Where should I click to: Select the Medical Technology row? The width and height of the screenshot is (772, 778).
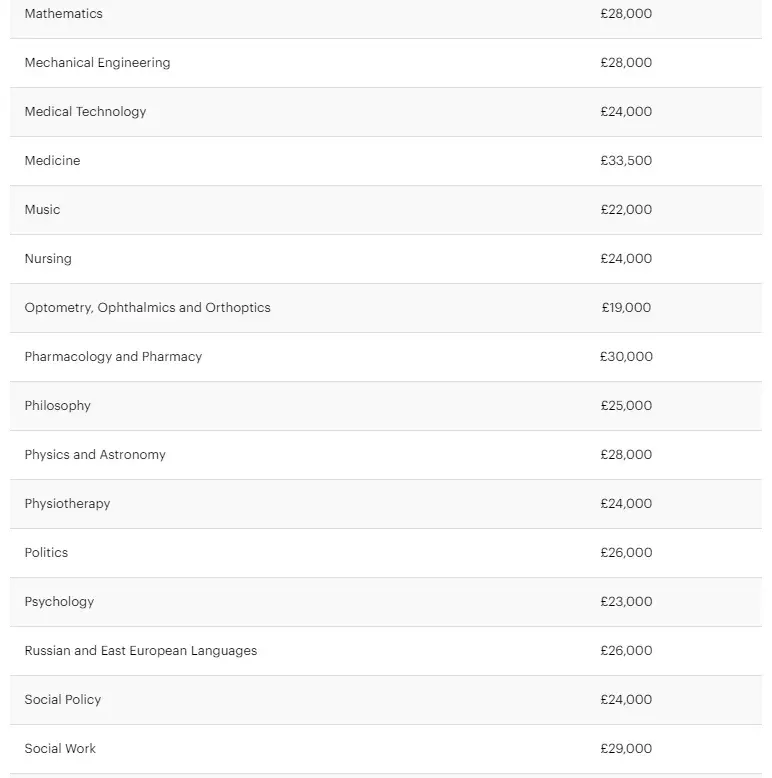pyautogui.click(x=386, y=112)
